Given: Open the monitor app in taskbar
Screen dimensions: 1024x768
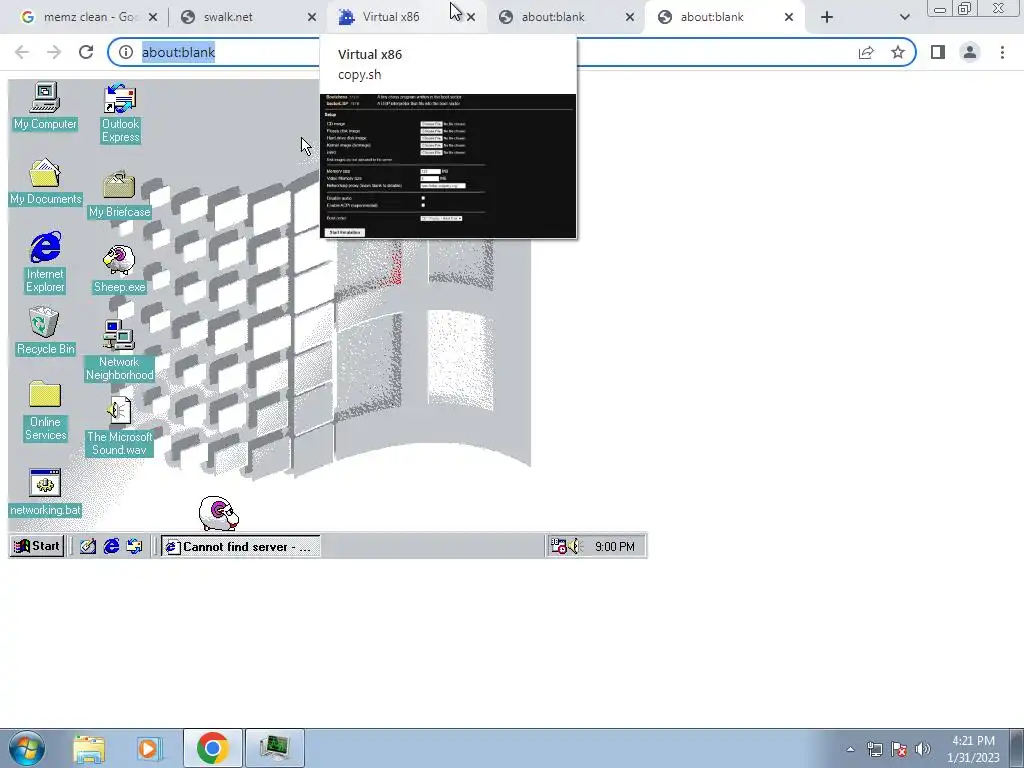Looking at the screenshot, I should (274, 748).
